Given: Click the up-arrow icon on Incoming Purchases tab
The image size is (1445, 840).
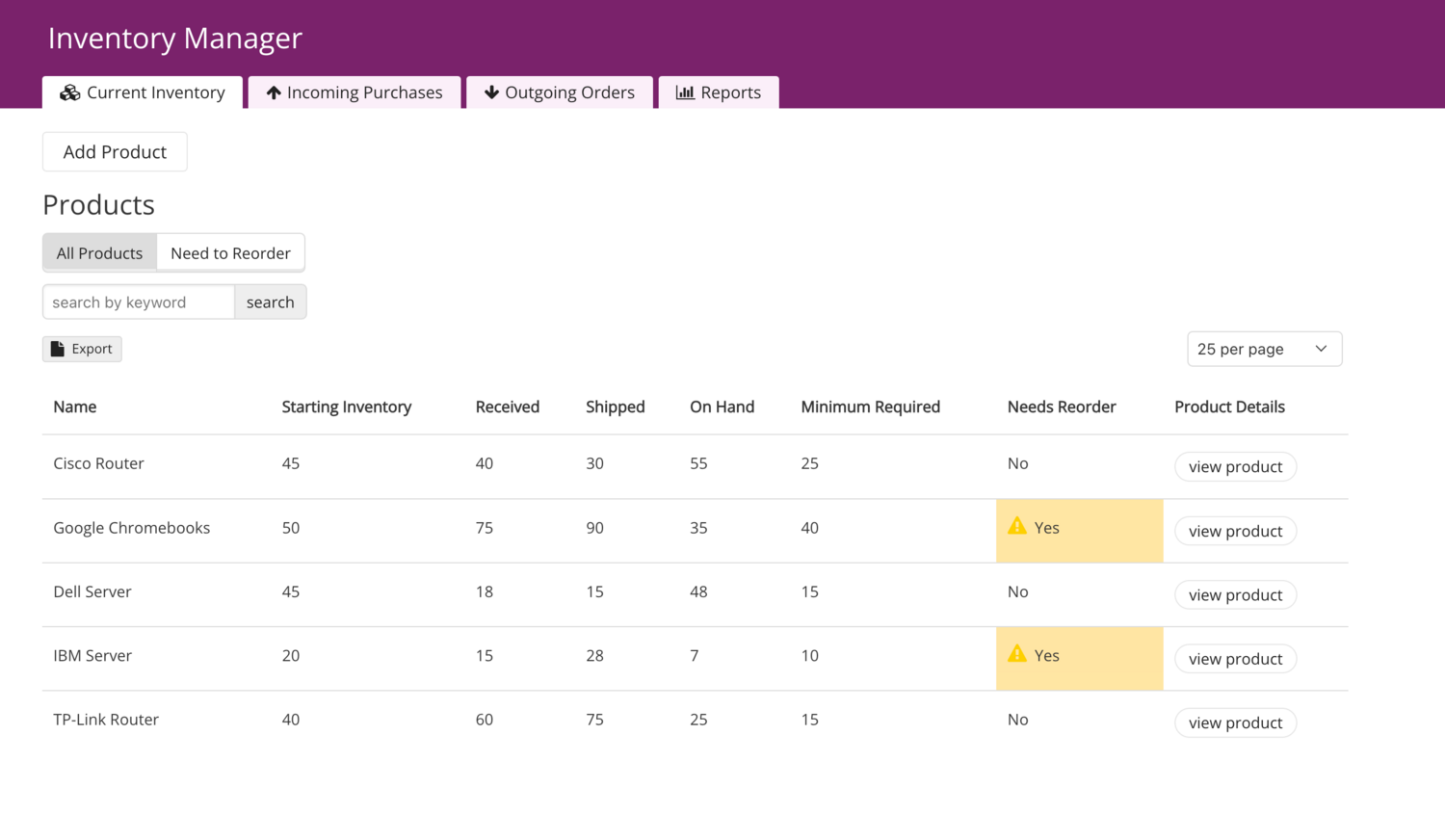Looking at the screenshot, I should point(276,92).
